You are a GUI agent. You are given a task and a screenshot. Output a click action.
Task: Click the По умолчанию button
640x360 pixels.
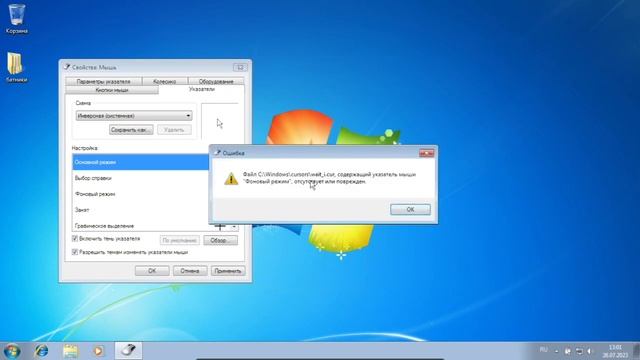180,240
